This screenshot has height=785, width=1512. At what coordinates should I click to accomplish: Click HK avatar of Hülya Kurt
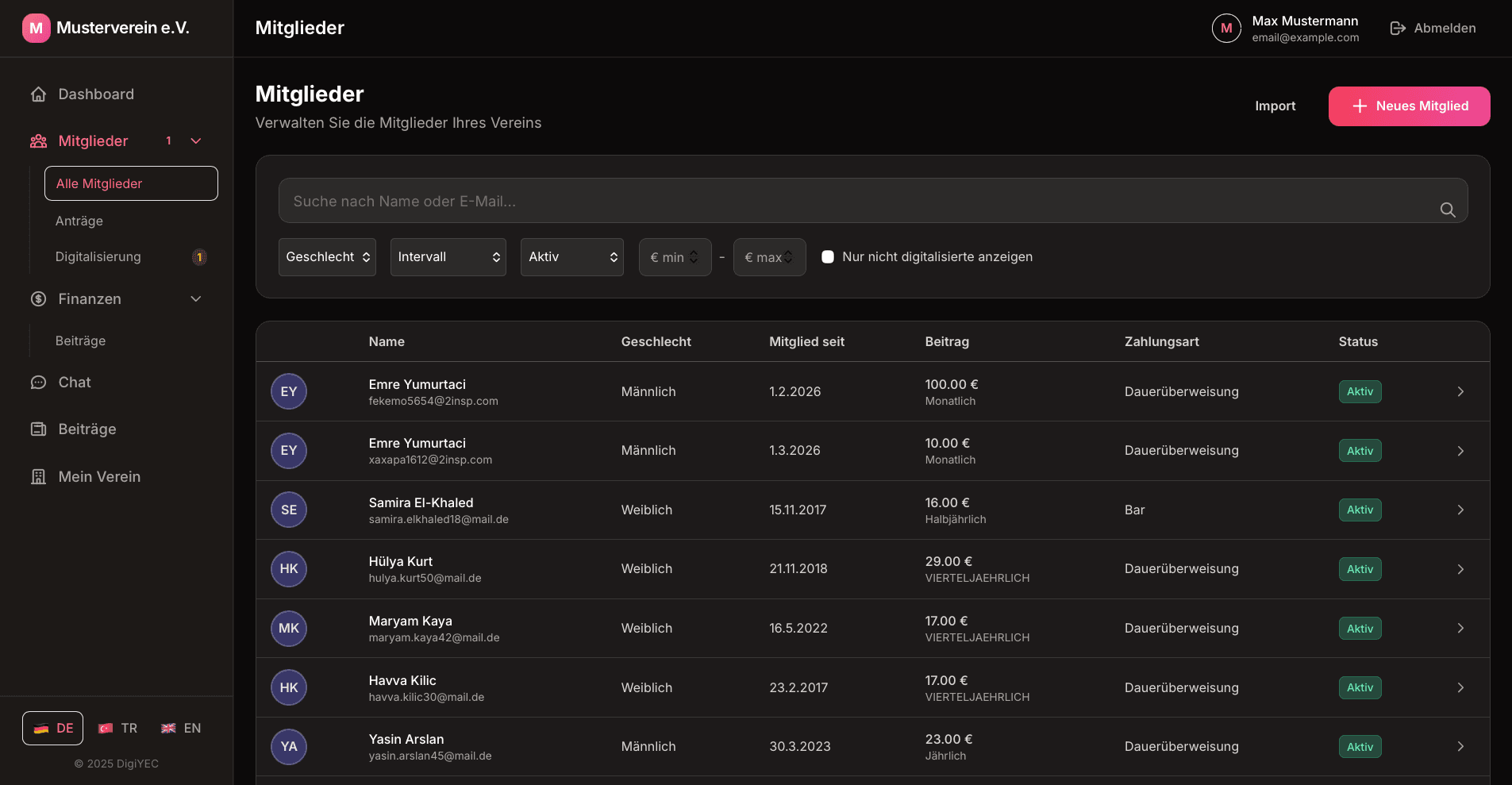[x=289, y=569]
